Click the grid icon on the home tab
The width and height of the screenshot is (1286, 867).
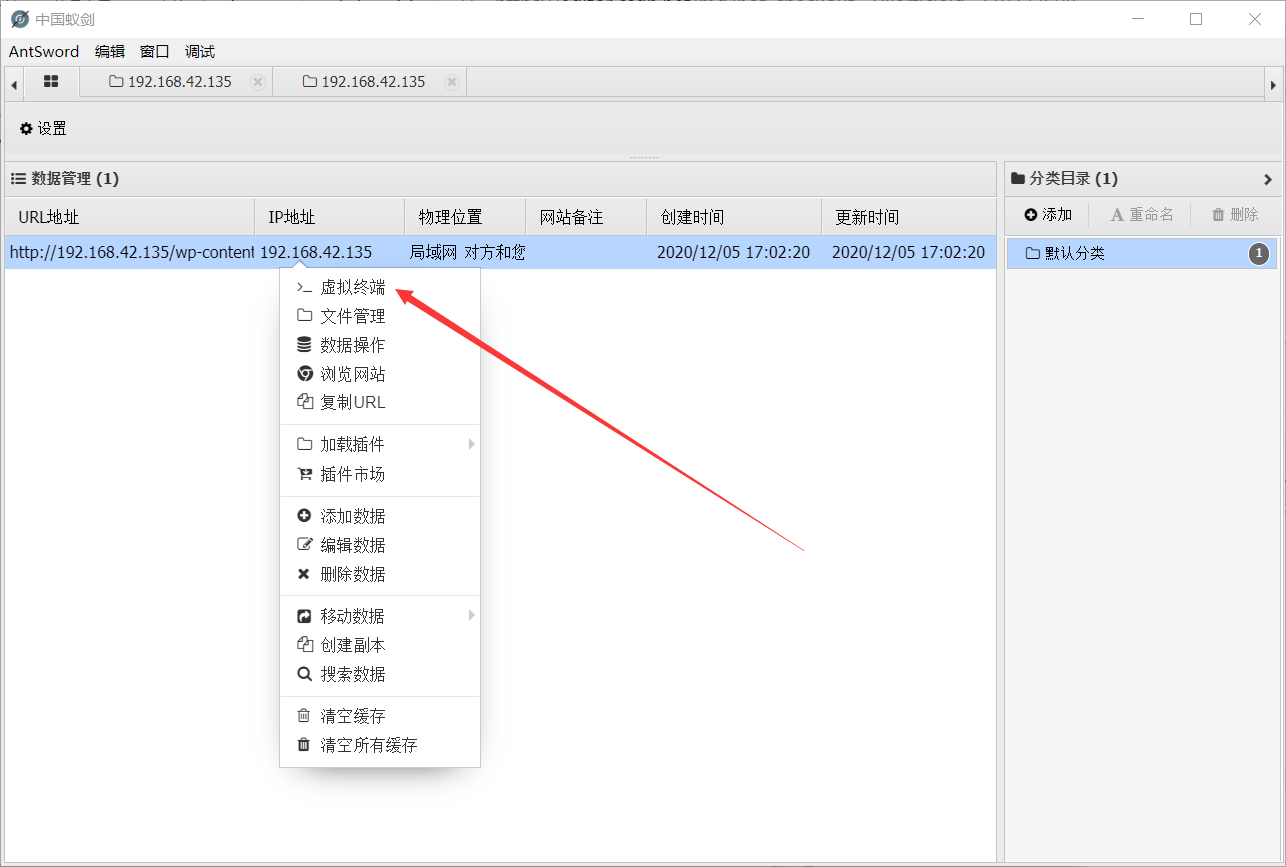point(50,81)
